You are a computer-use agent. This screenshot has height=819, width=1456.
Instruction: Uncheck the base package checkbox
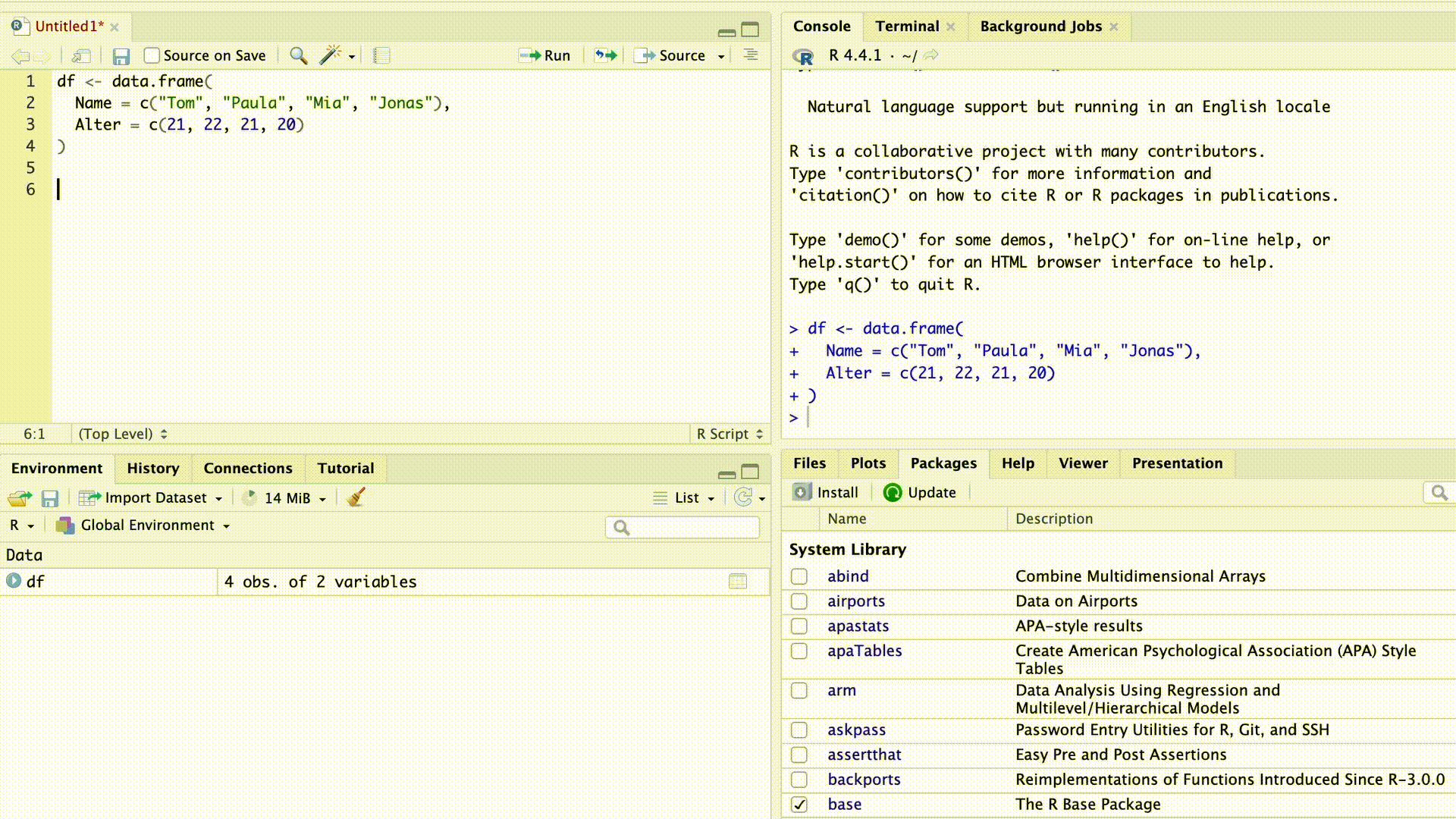tap(799, 805)
